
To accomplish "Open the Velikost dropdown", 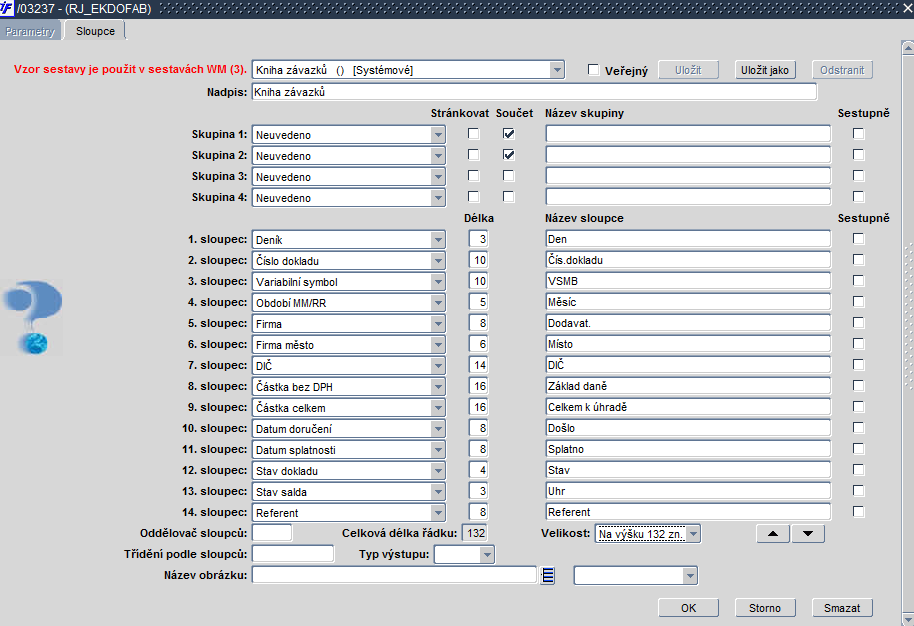I will tap(693, 534).
